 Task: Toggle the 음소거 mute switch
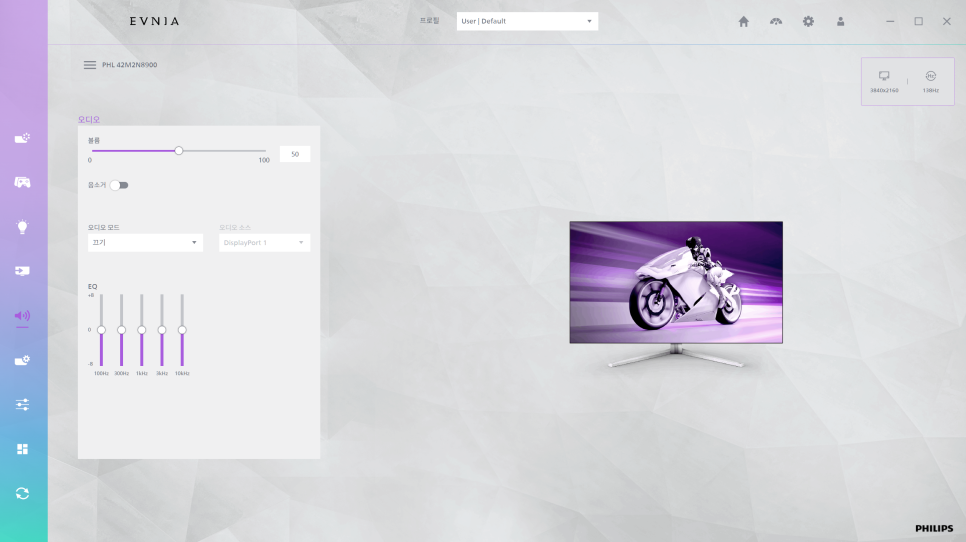[x=119, y=185]
